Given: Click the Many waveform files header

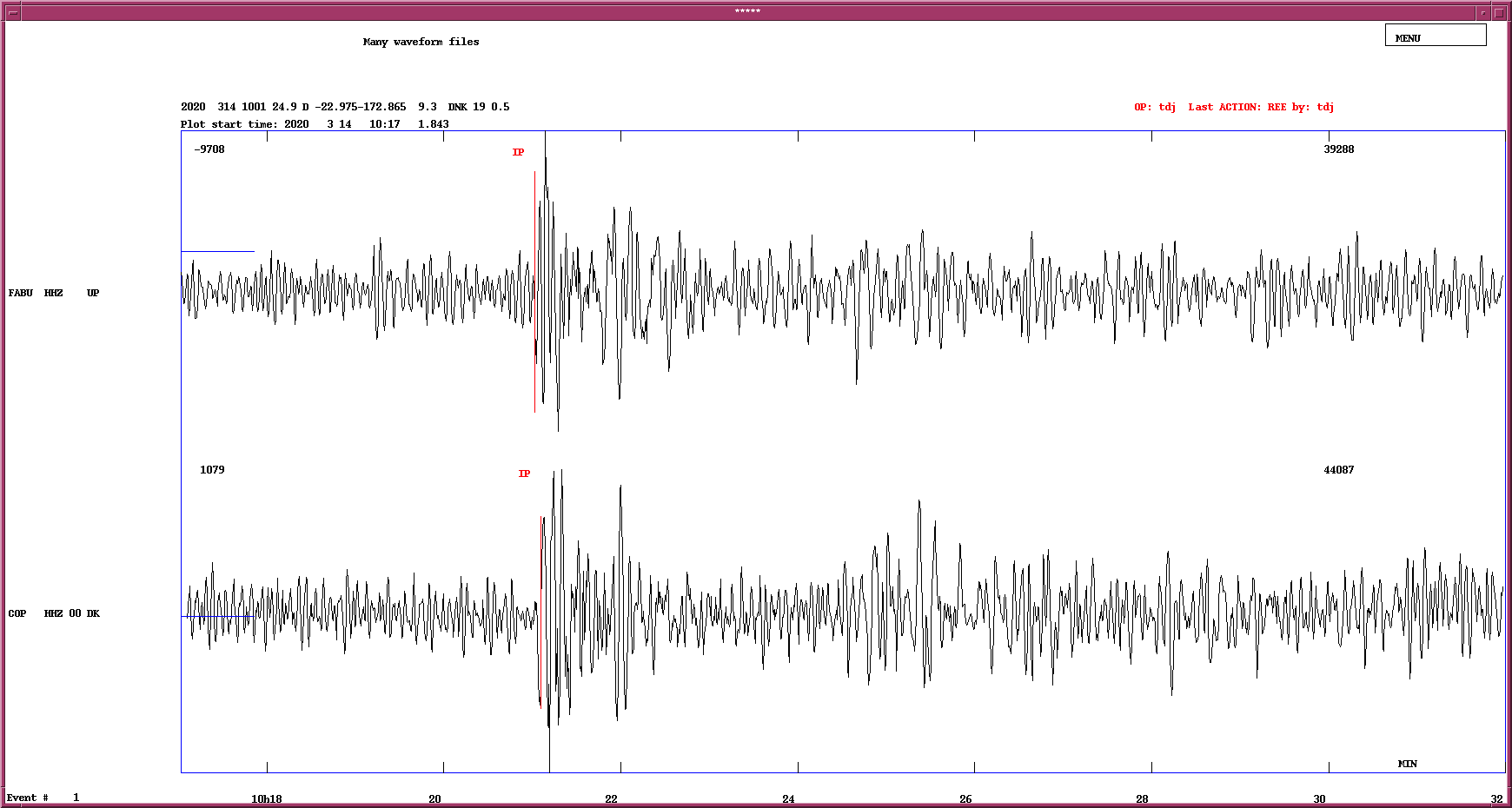Looking at the screenshot, I should coord(421,41).
